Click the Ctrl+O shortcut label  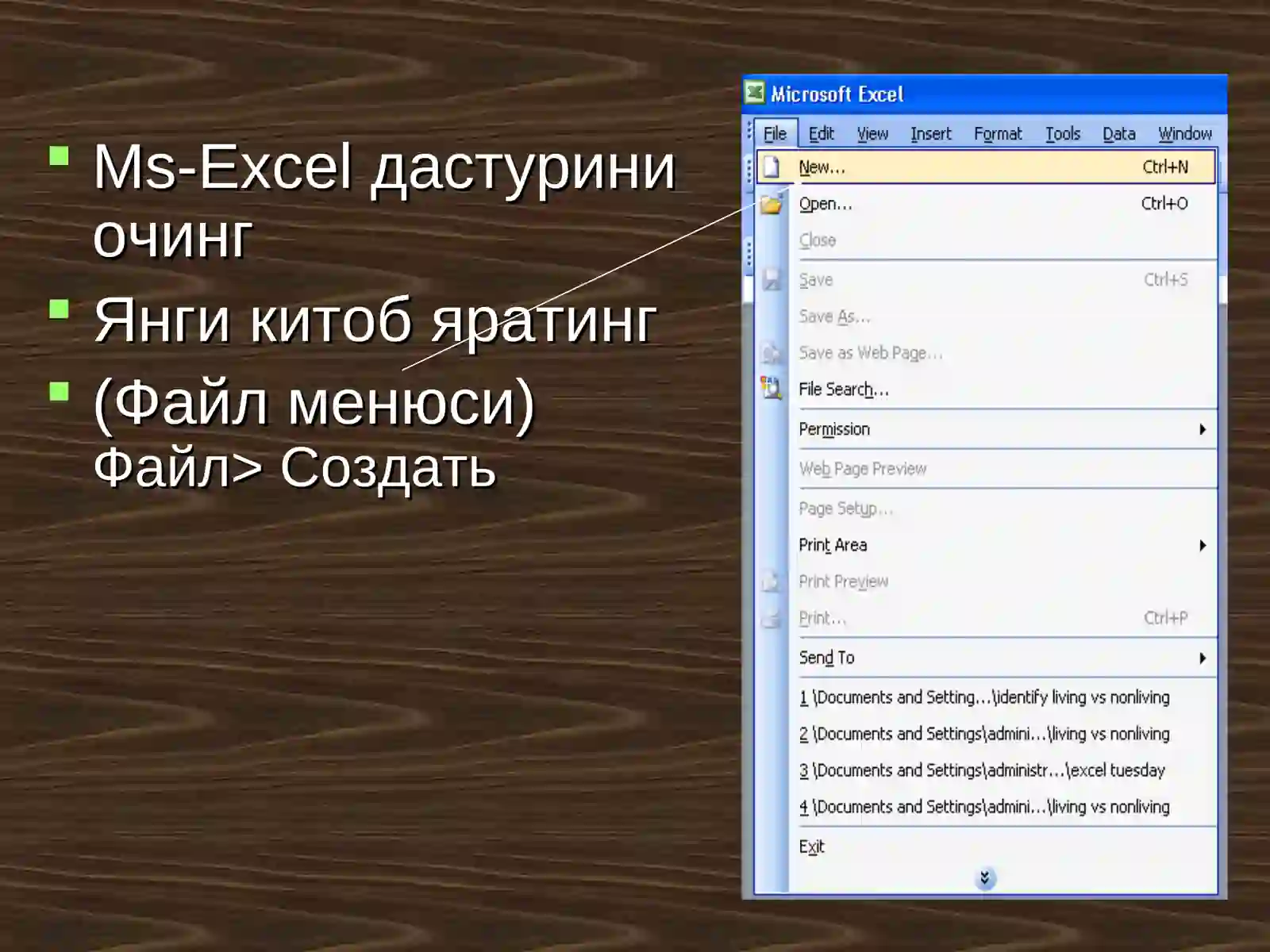click(x=1164, y=203)
